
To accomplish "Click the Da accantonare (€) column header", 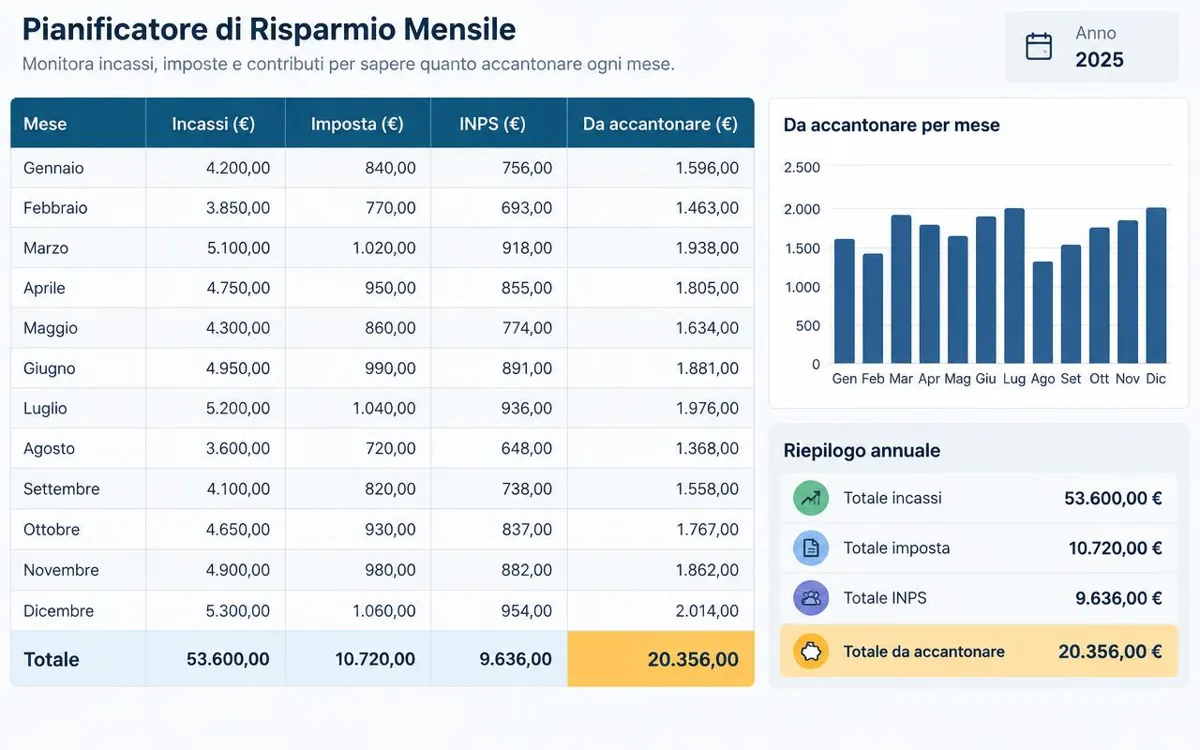I will pyautogui.click(x=661, y=124).
